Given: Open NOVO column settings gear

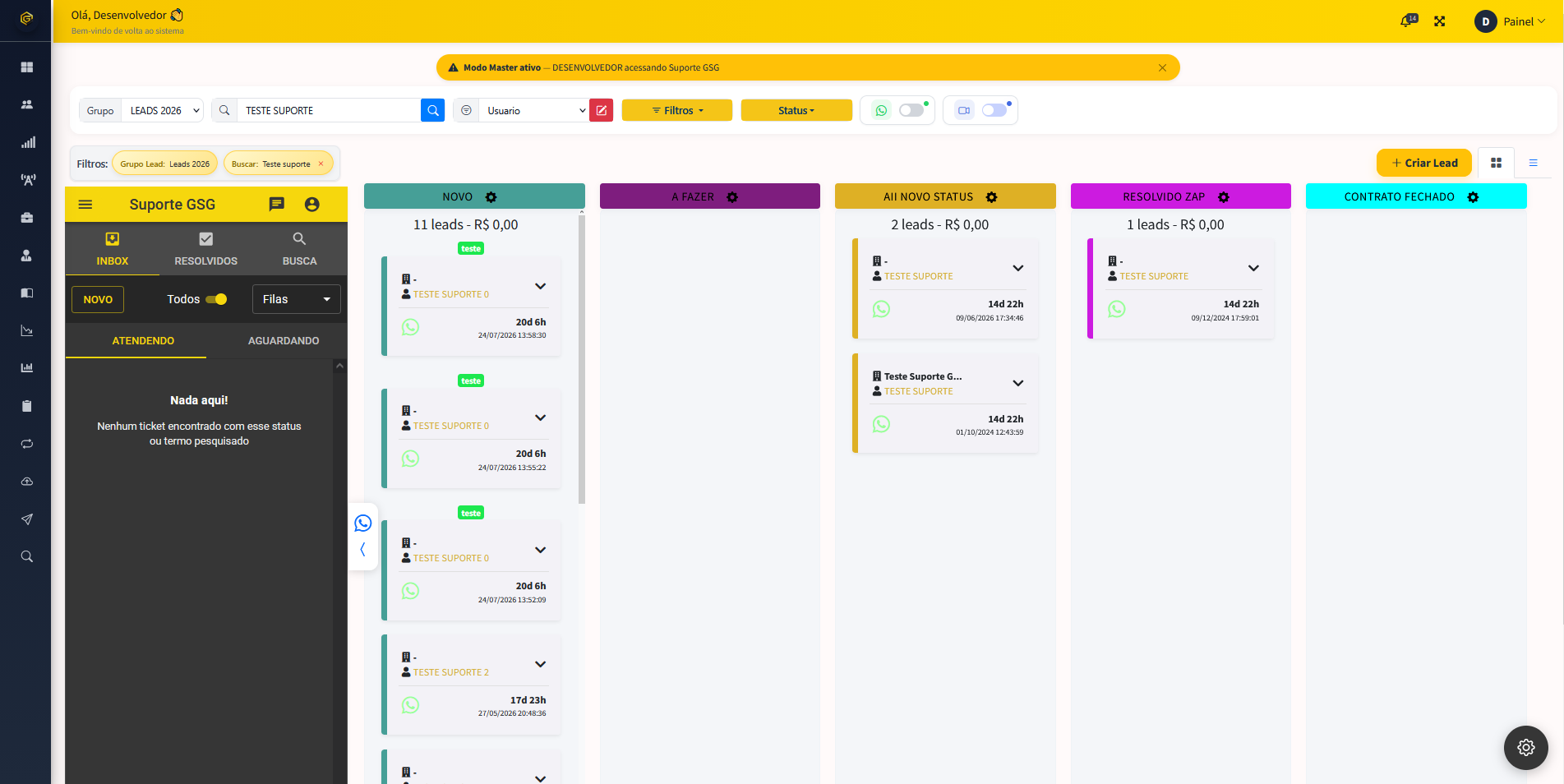Looking at the screenshot, I should coord(491,197).
